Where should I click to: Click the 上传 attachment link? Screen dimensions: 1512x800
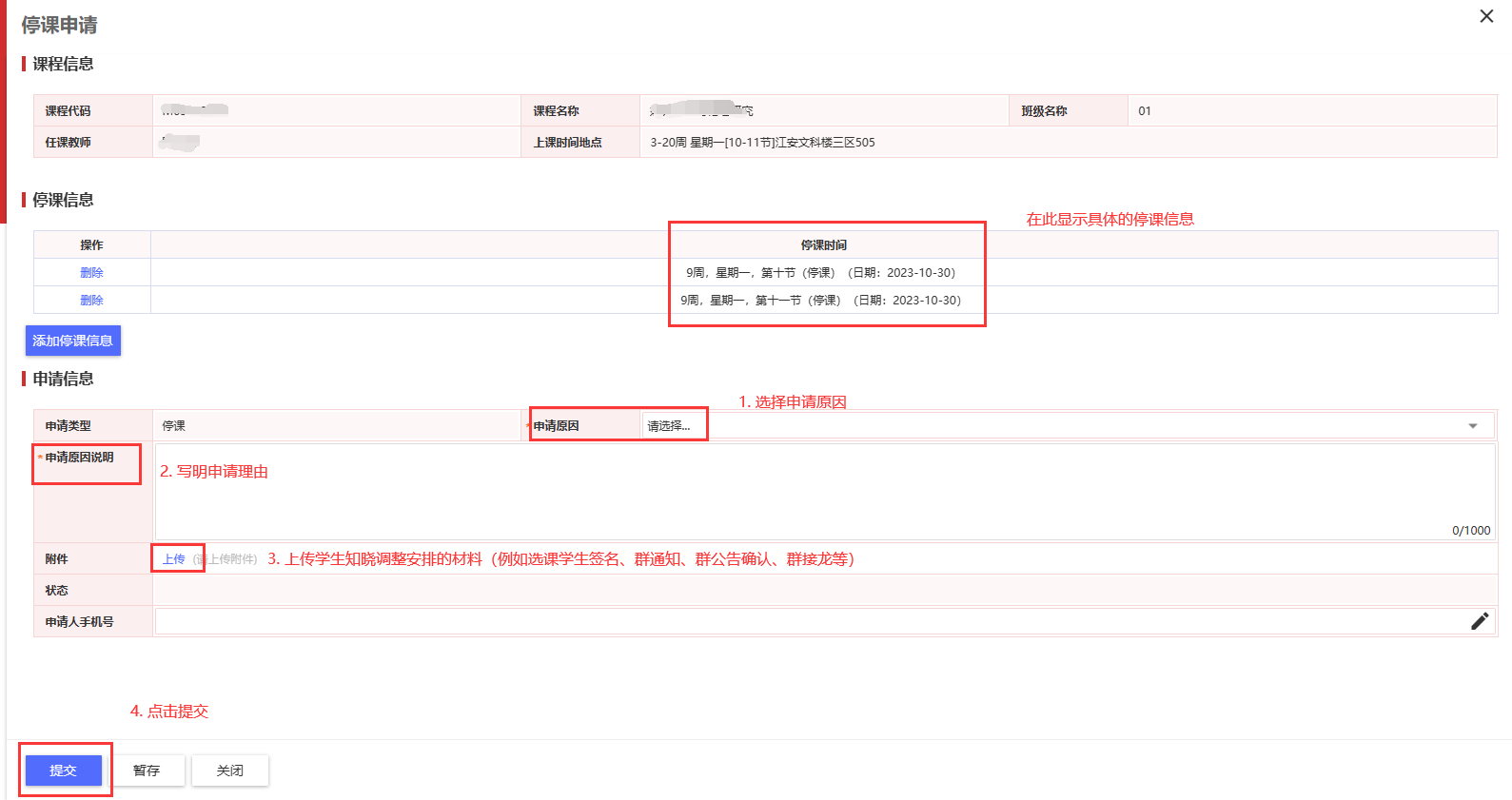pyautogui.click(x=173, y=559)
